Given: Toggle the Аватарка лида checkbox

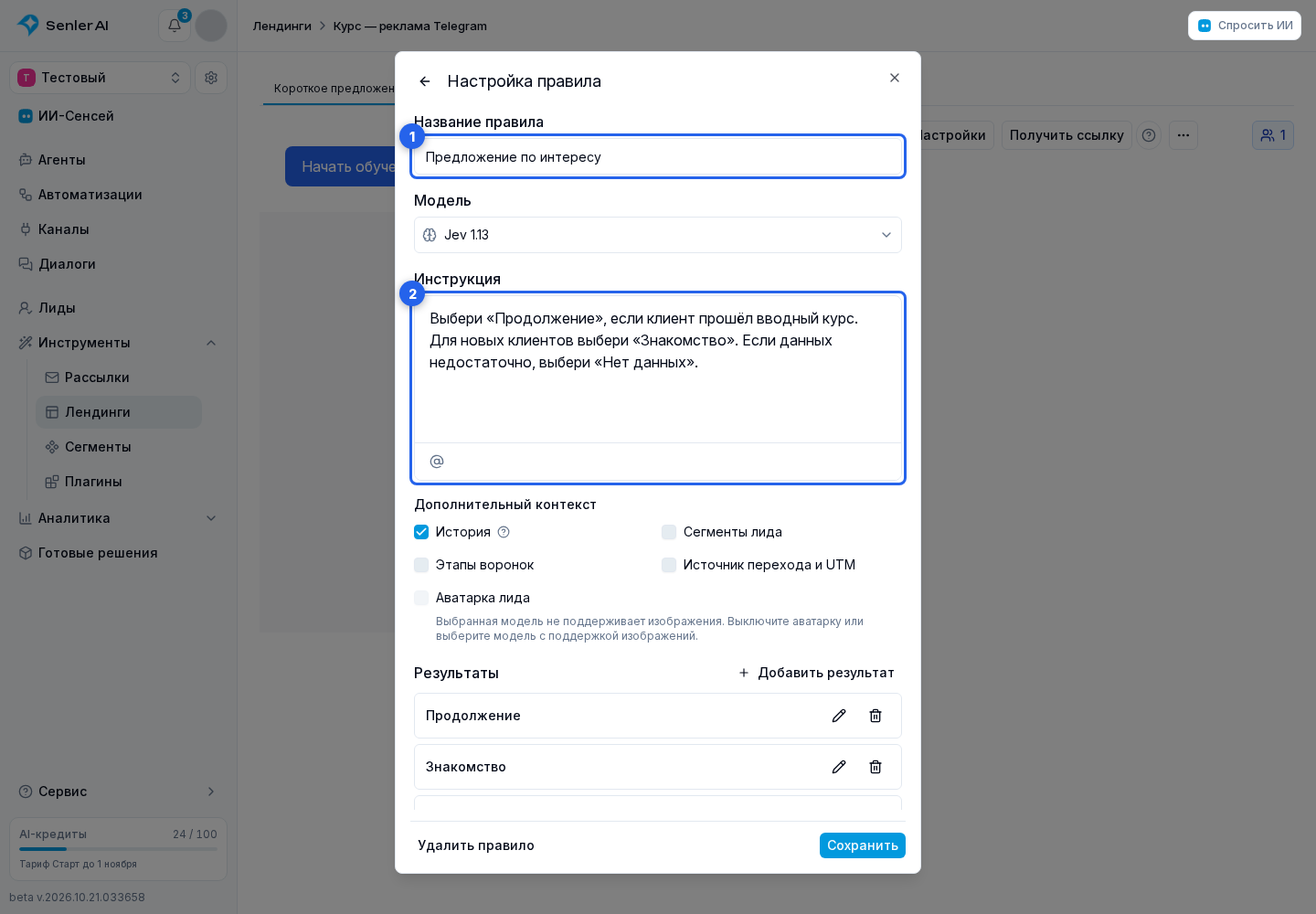Looking at the screenshot, I should (x=421, y=598).
